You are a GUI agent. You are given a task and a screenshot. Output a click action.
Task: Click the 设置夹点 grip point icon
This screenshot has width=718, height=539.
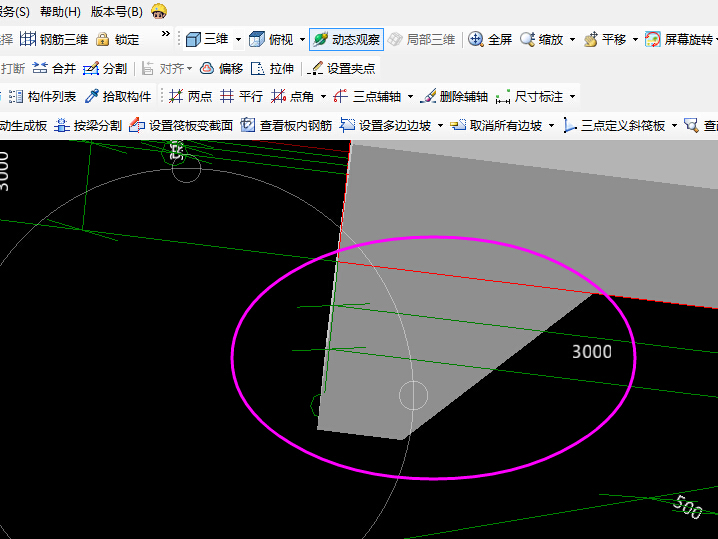[x=315, y=69]
